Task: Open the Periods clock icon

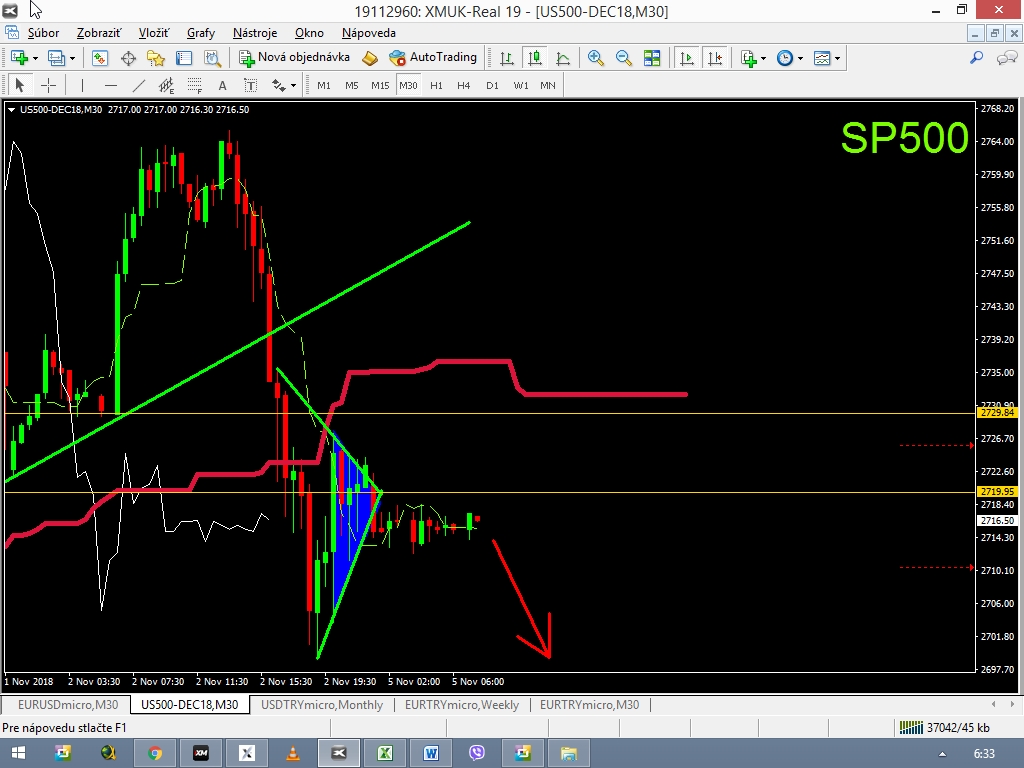Action: point(785,57)
